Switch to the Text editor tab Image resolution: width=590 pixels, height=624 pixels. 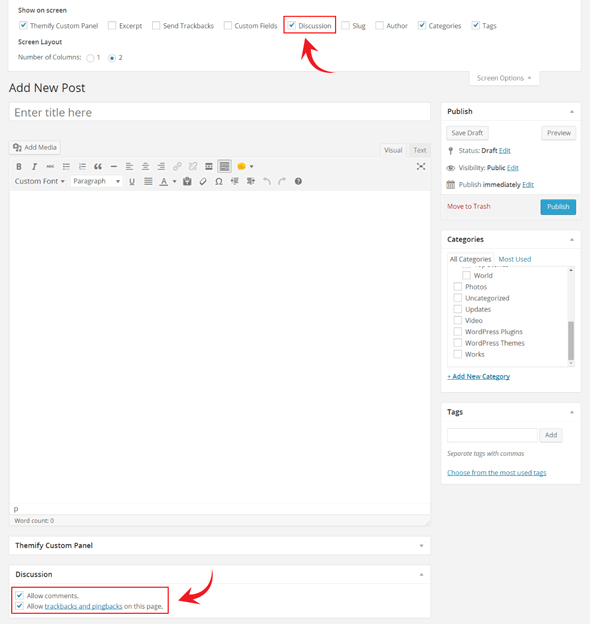pyautogui.click(x=419, y=150)
